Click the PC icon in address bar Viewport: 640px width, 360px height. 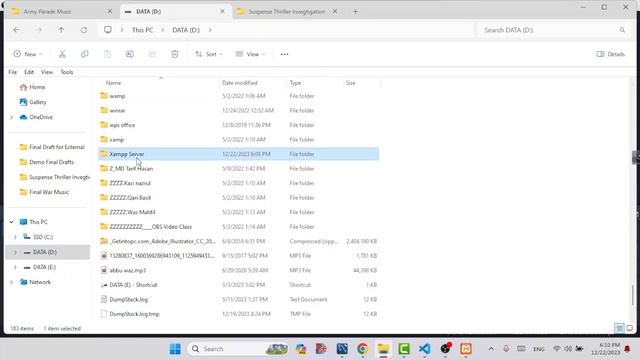click(x=108, y=30)
